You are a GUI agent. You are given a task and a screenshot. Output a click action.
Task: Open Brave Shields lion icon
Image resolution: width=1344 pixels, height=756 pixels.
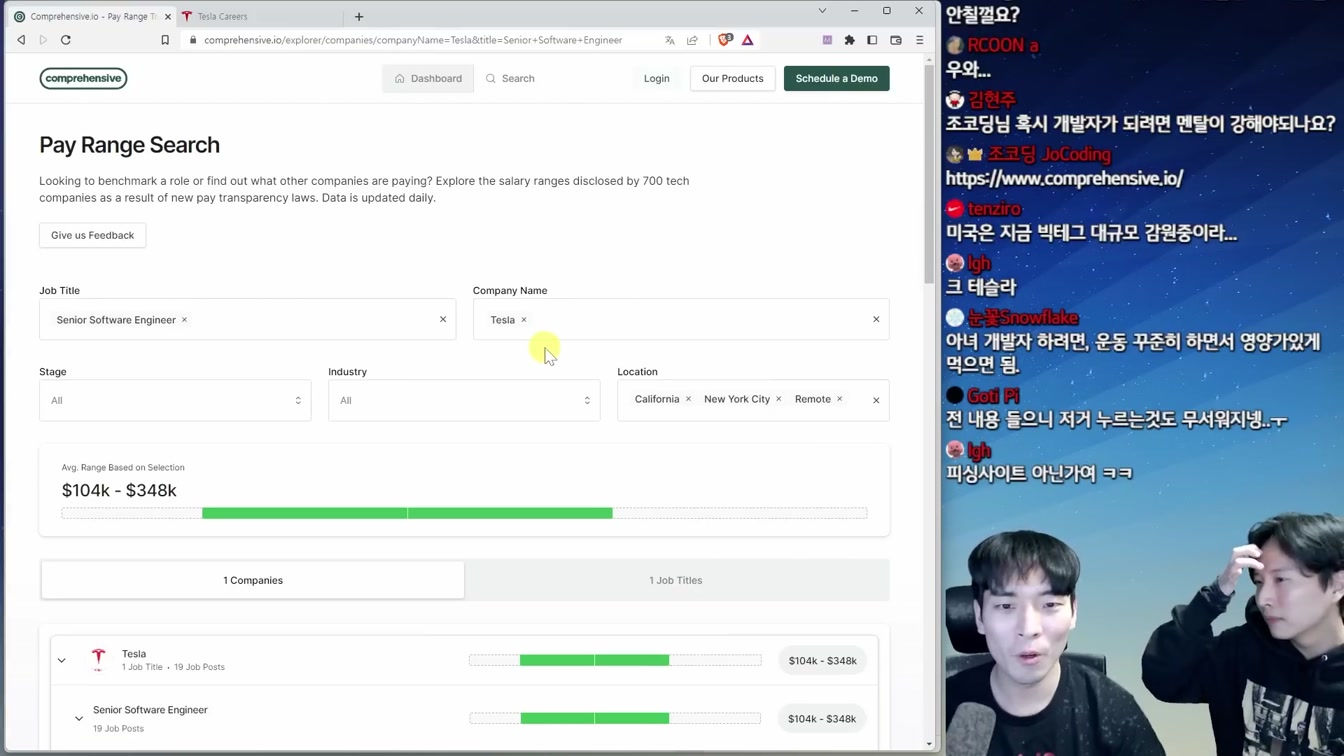click(725, 40)
